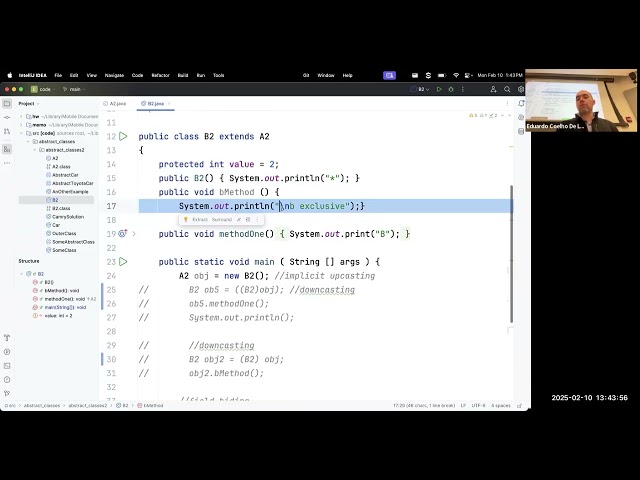Click the editor vertical scrollbar thumb
Image resolution: width=640 pixels, height=480 pixels.
click(511, 254)
